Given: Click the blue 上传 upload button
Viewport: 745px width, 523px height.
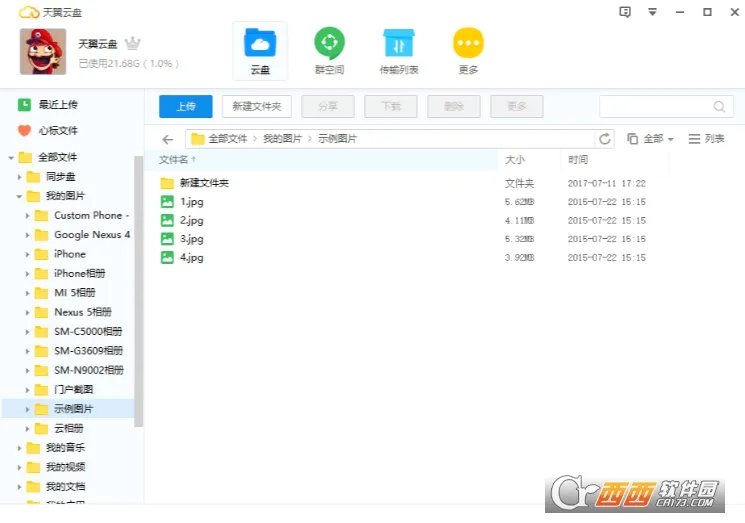Looking at the screenshot, I should click(x=186, y=106).
